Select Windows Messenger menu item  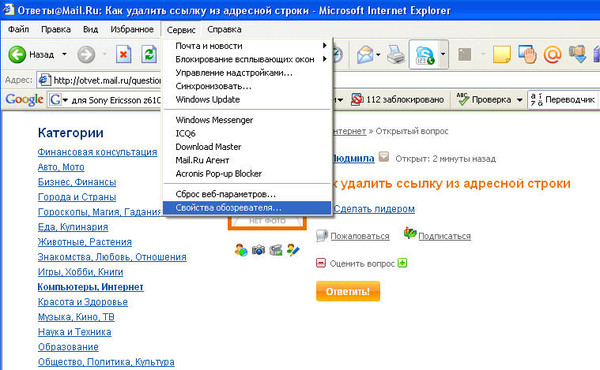pos(247,120)
